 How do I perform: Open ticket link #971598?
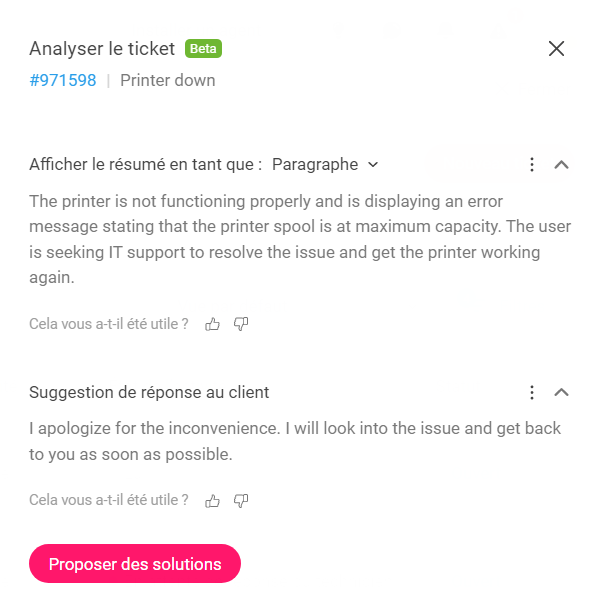[x=63, y=80]
